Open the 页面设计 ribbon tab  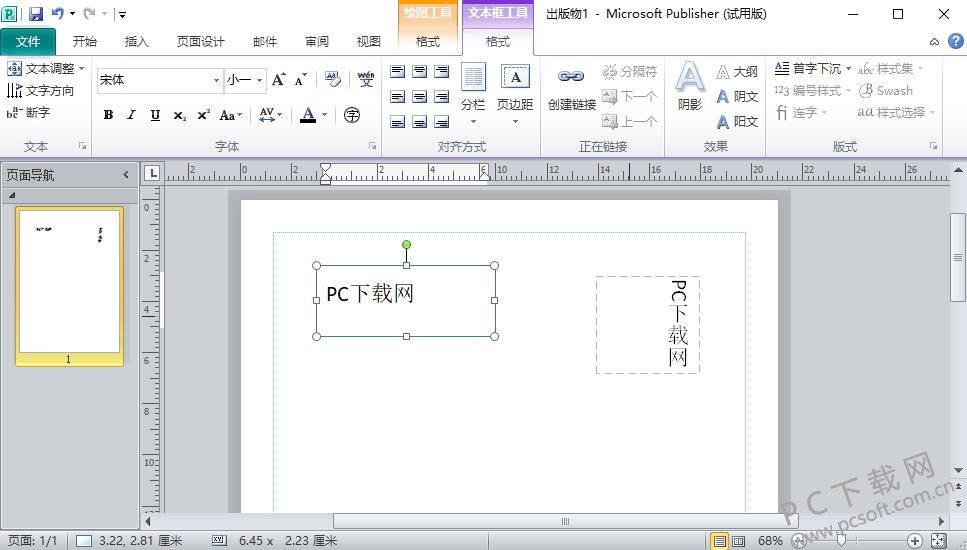(200, 42)
